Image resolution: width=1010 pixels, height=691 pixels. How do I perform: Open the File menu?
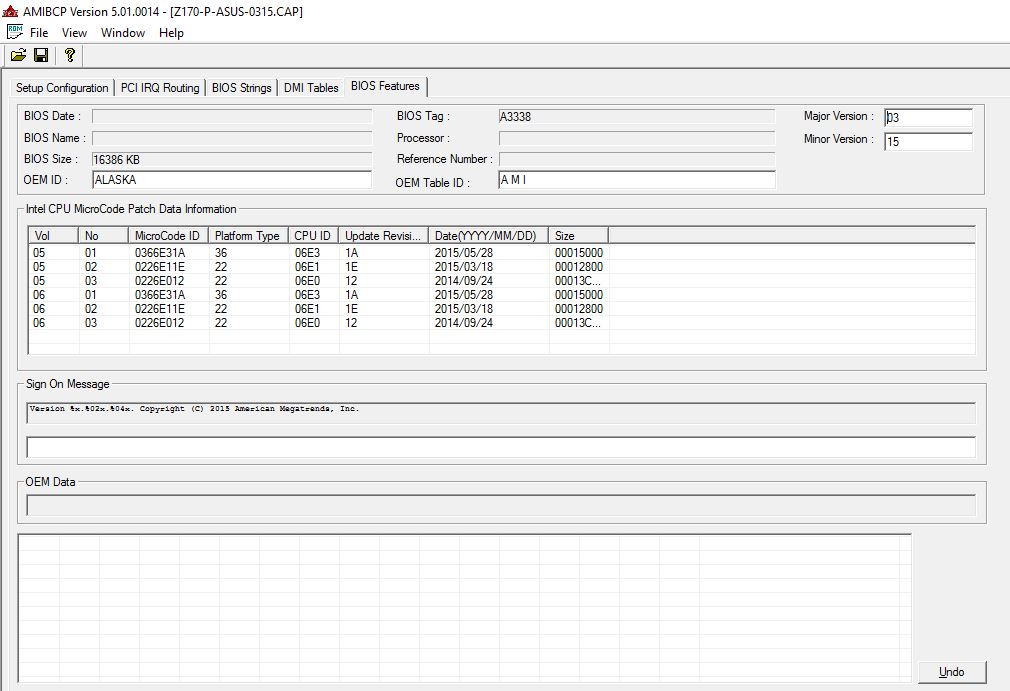tap(39, 33)
